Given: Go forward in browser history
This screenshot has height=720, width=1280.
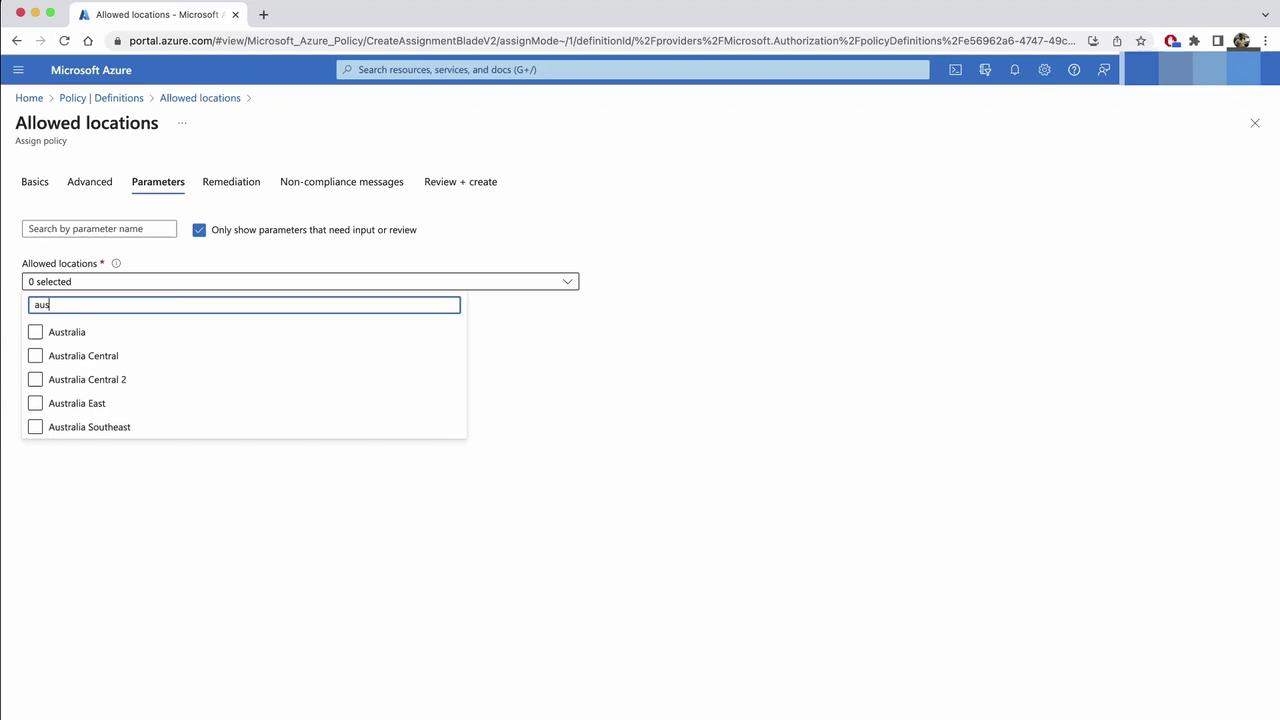Looking at the screenshot, I should tap(41, 41).
